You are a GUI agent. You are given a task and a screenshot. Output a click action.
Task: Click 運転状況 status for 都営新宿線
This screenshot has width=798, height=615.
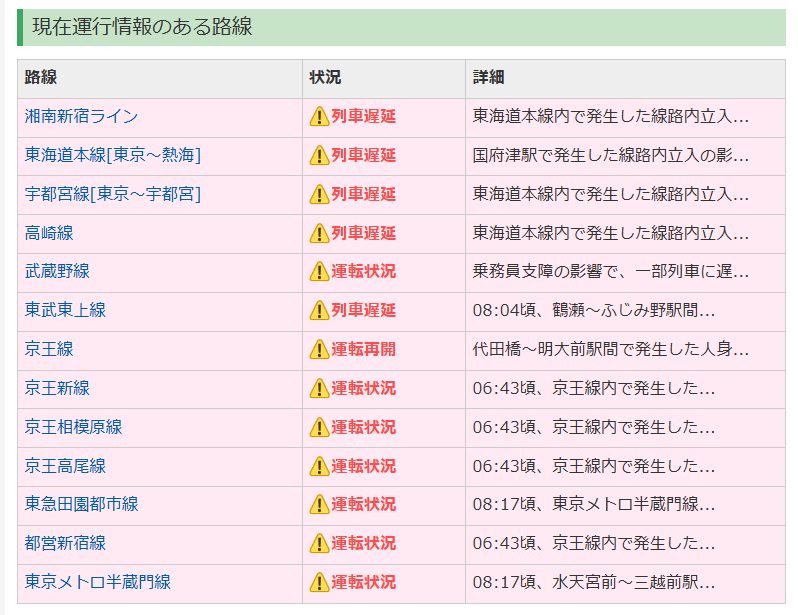(363, 543)
